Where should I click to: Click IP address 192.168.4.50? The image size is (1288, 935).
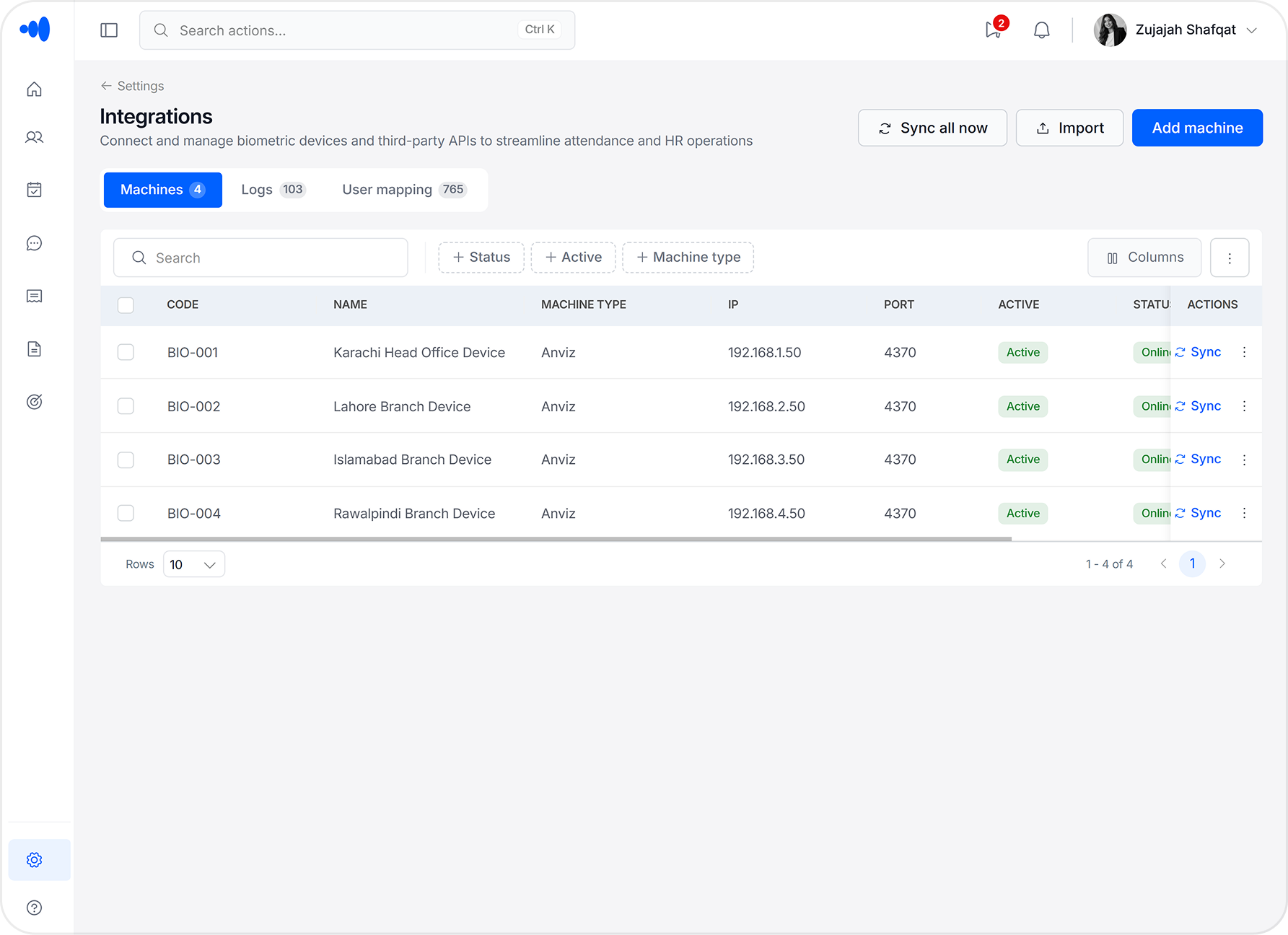coord(766,513)
